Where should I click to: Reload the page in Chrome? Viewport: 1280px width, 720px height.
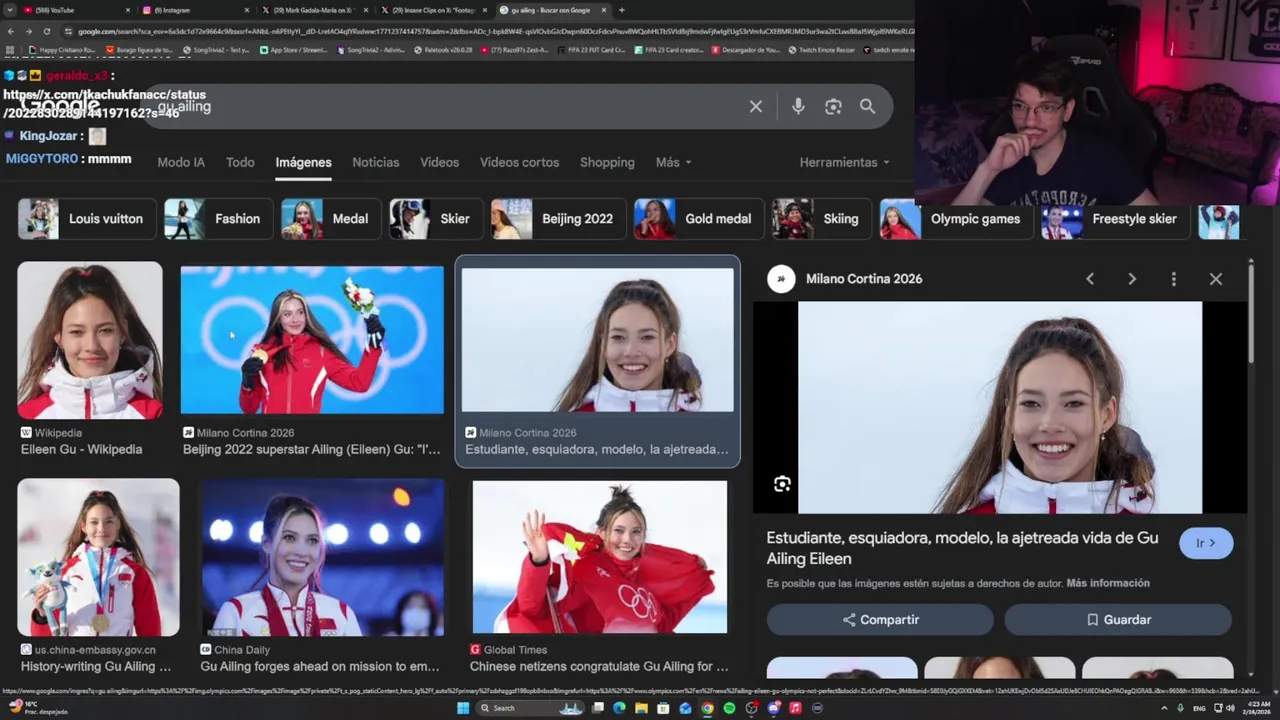pos(46,31)
